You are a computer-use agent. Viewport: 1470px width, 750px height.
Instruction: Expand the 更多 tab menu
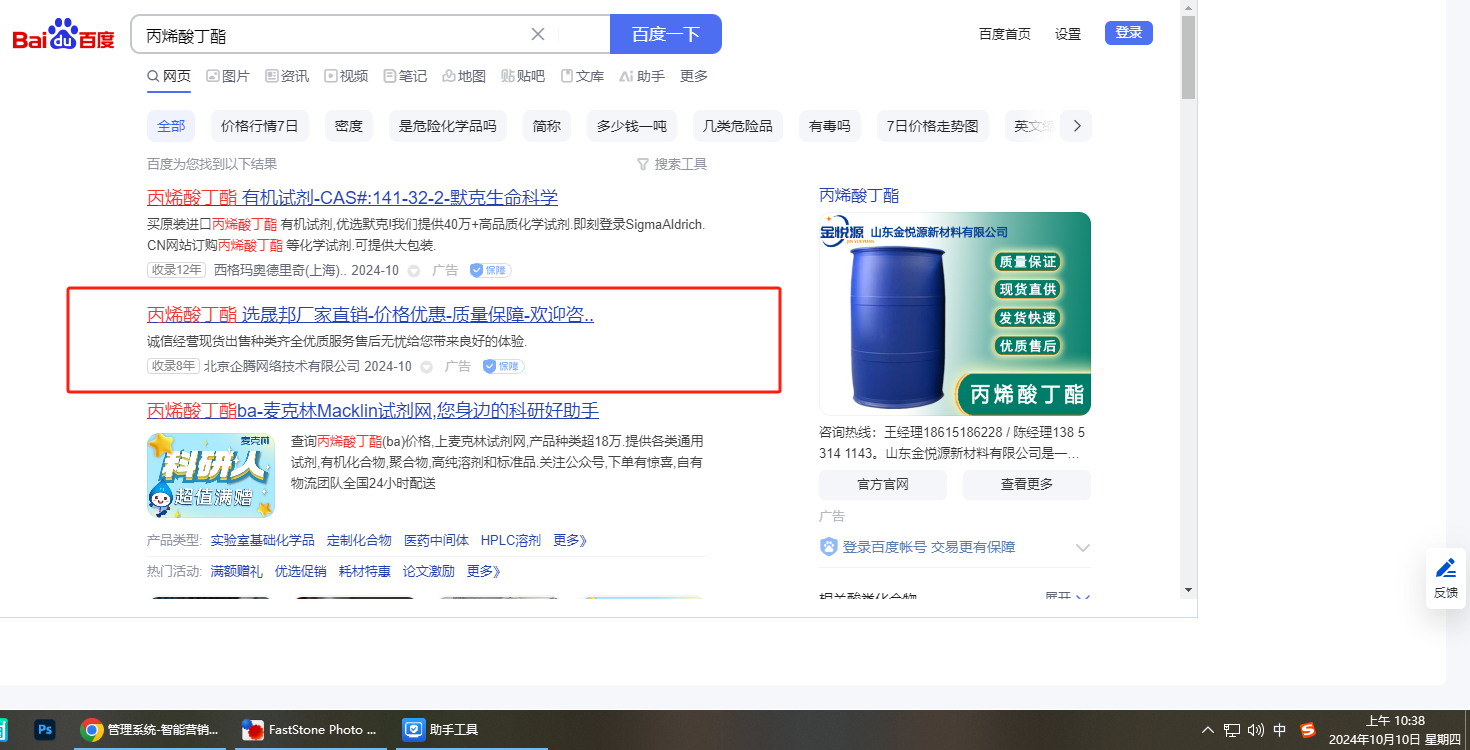(694, 76)
